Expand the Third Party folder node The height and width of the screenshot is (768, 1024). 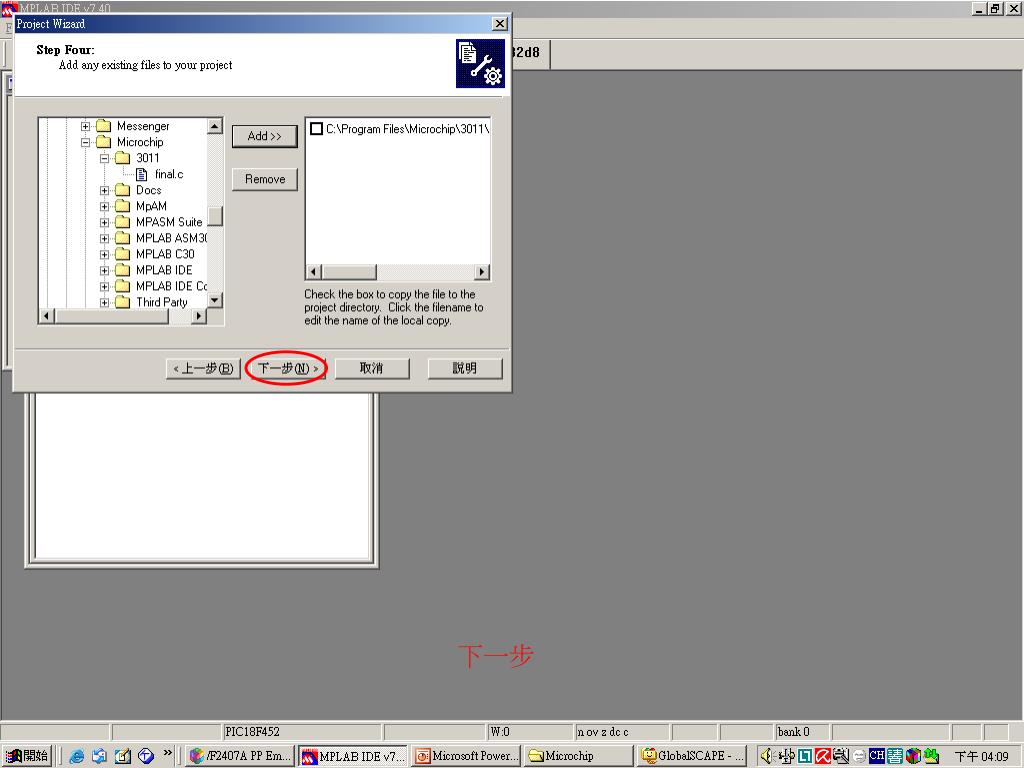pos(104,302)
